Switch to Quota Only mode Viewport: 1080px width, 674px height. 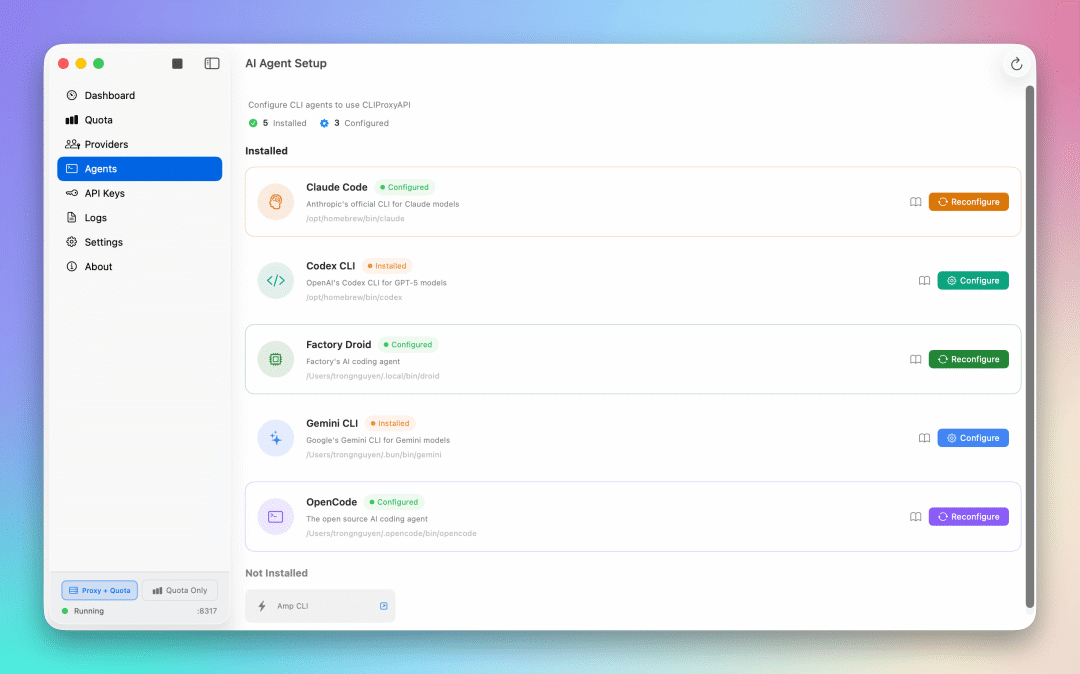click(x=180, y=590)
